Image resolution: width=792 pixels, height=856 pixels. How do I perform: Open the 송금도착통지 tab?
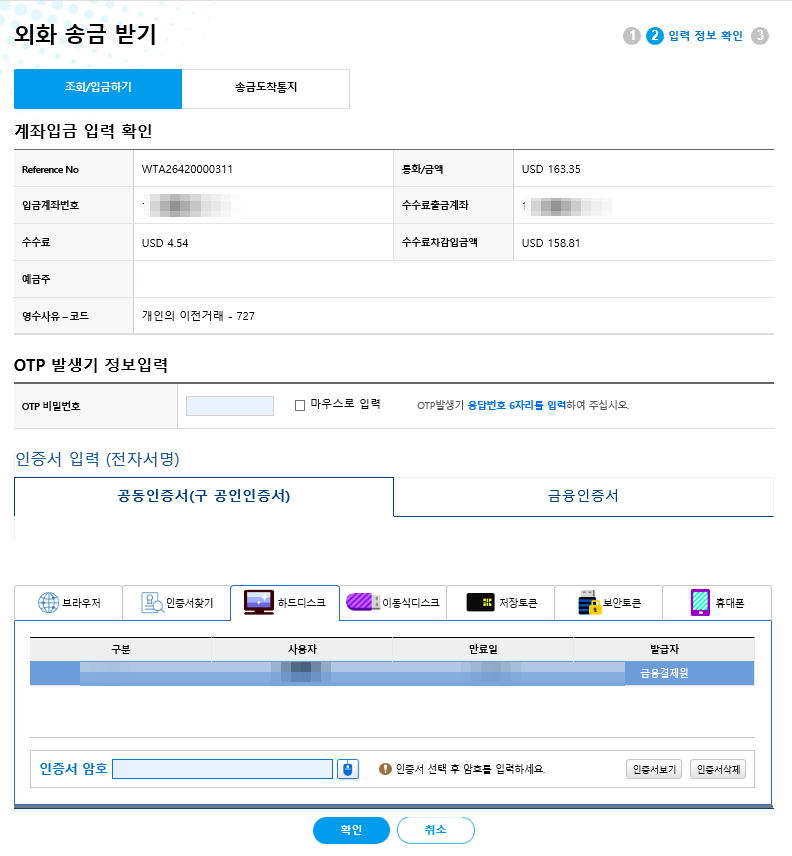(266, 88)
